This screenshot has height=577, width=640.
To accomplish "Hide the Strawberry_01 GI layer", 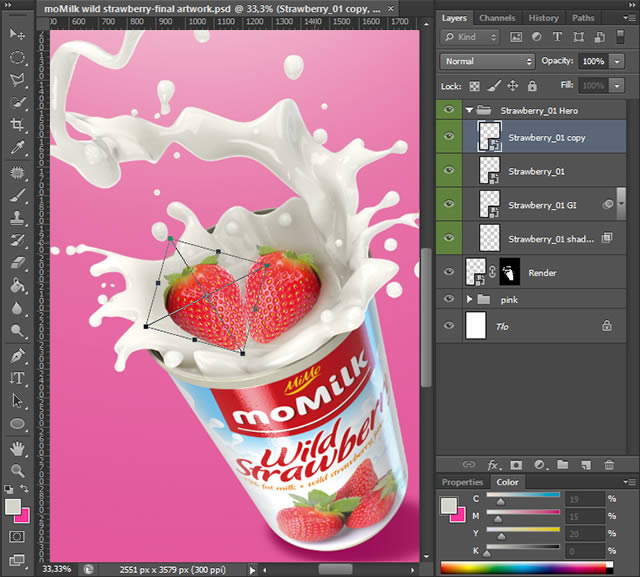I will 449,204.
